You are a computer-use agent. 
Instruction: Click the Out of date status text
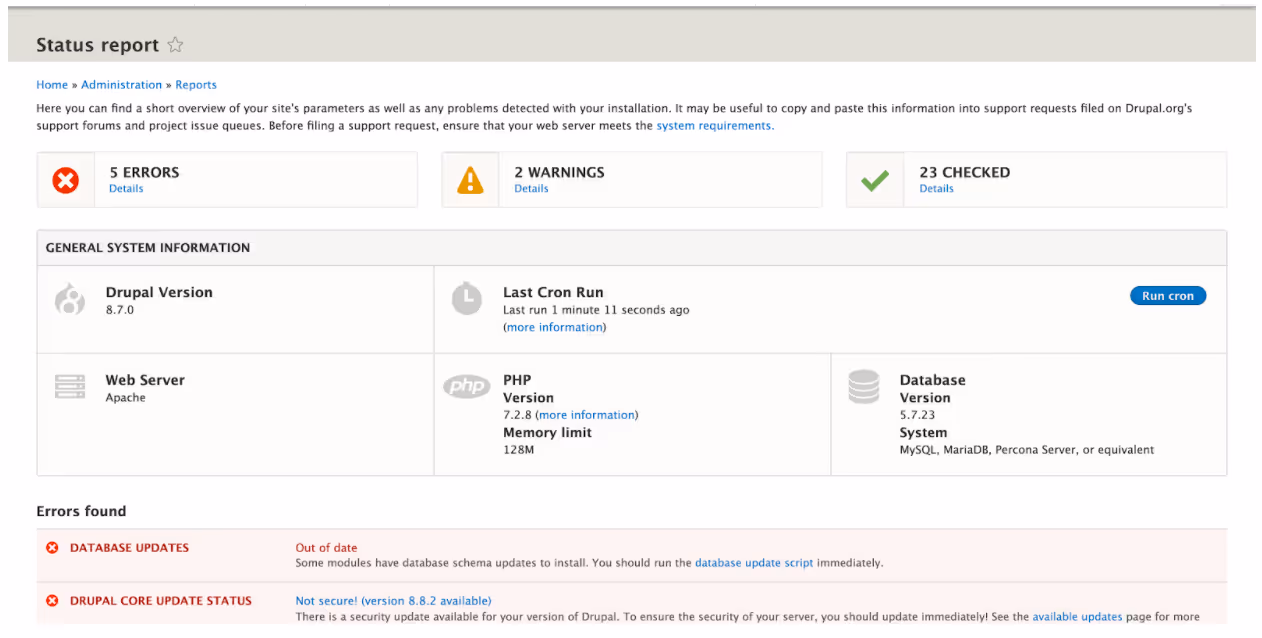(326, 548)
